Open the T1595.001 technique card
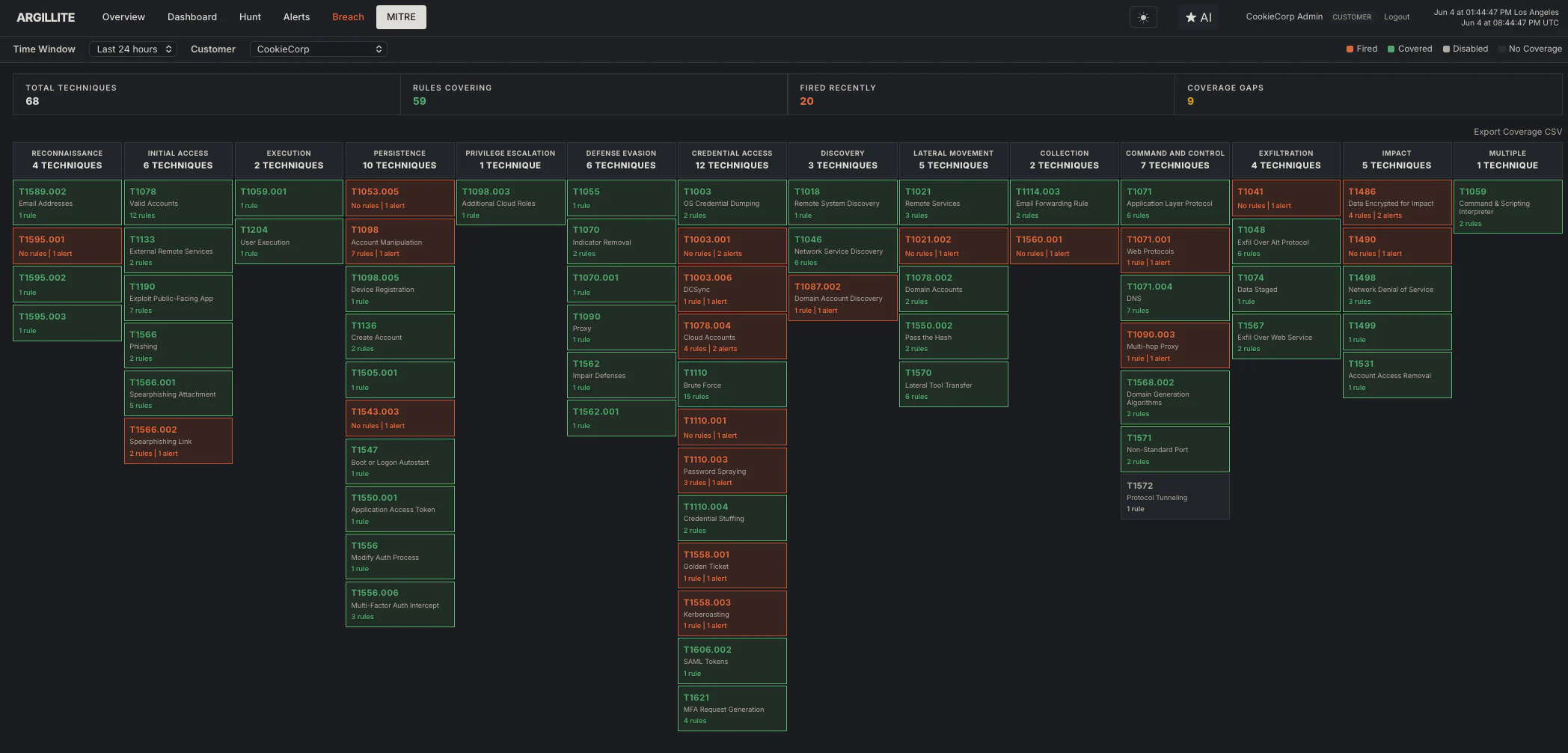This screenshot has height=753, width=1568. 67,246
